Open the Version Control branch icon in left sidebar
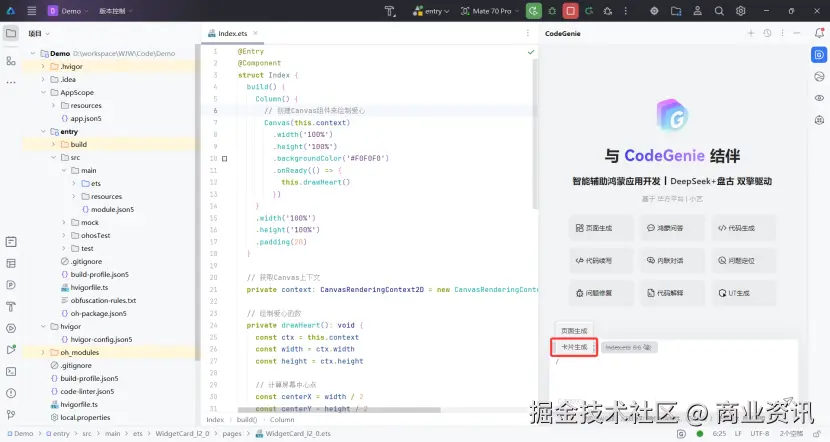The image size is (830, 442). 11,414
